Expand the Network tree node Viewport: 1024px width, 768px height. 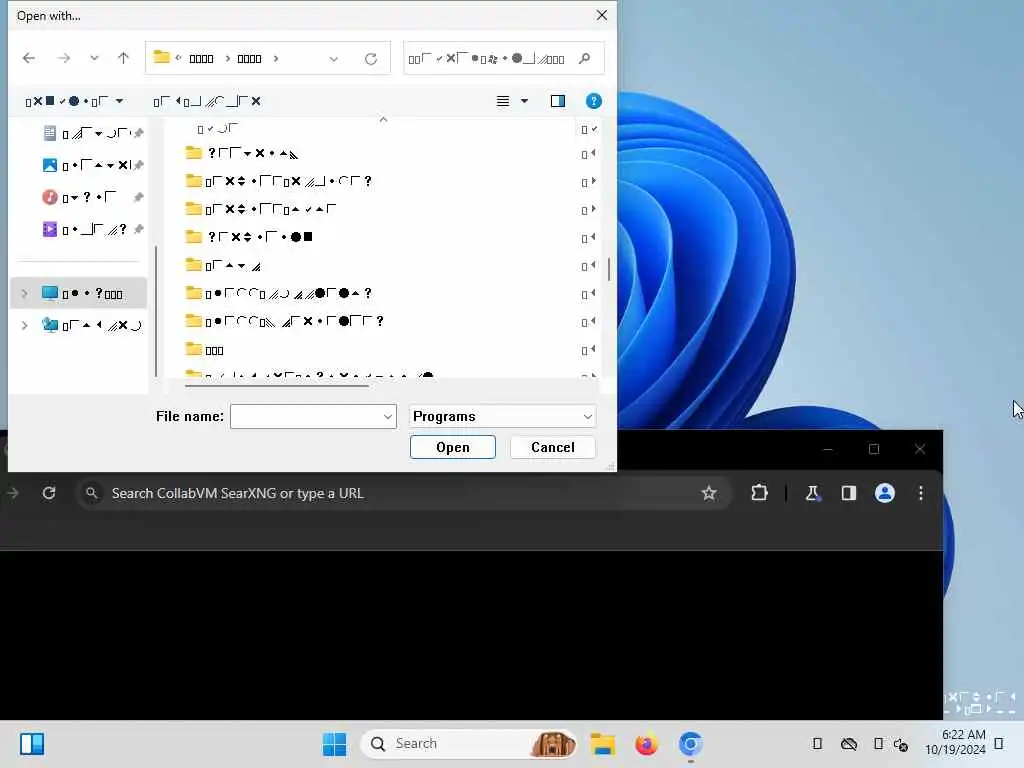pos(25,325)
